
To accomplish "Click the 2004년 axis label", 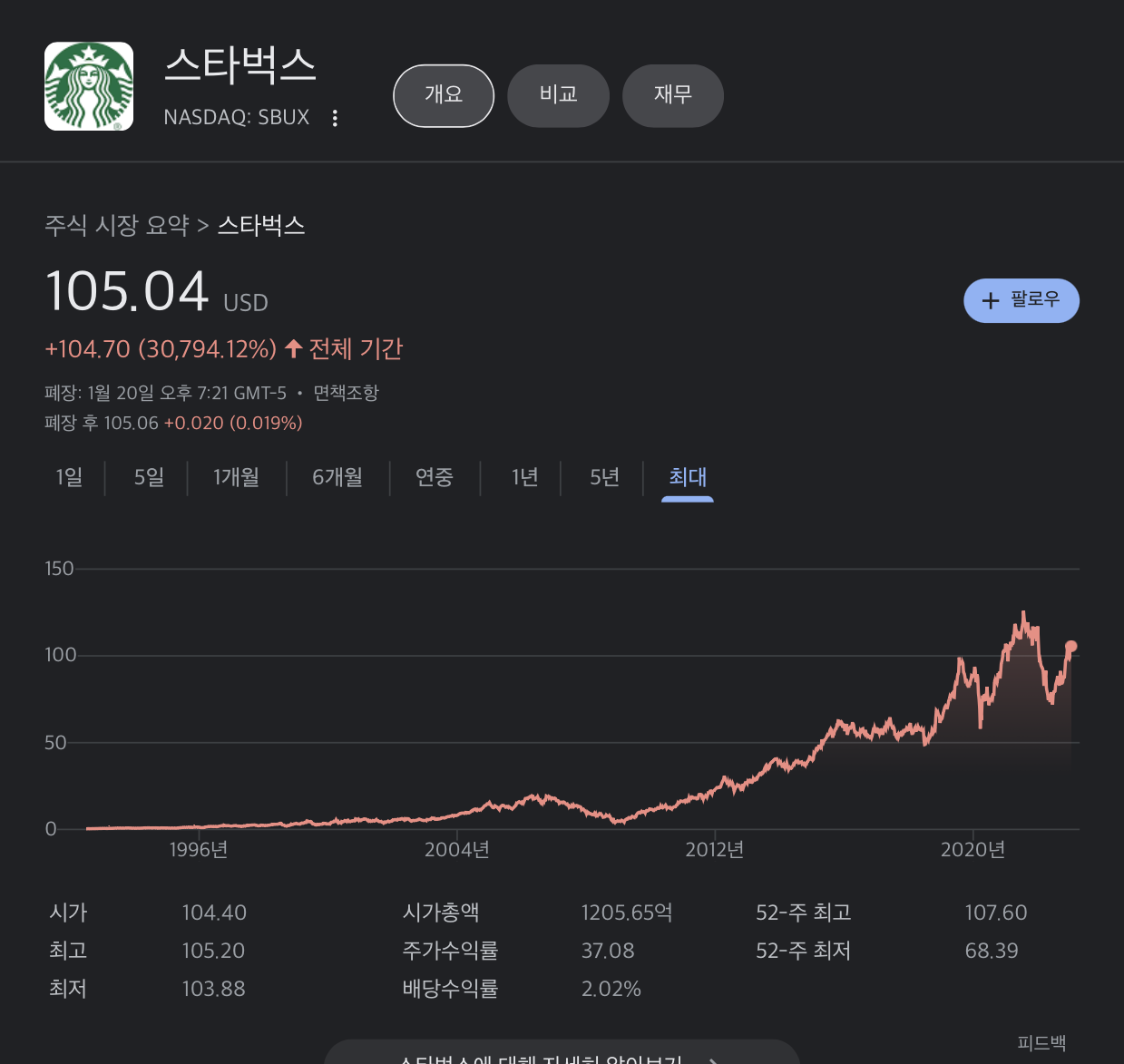I will [x=457, y=850].
